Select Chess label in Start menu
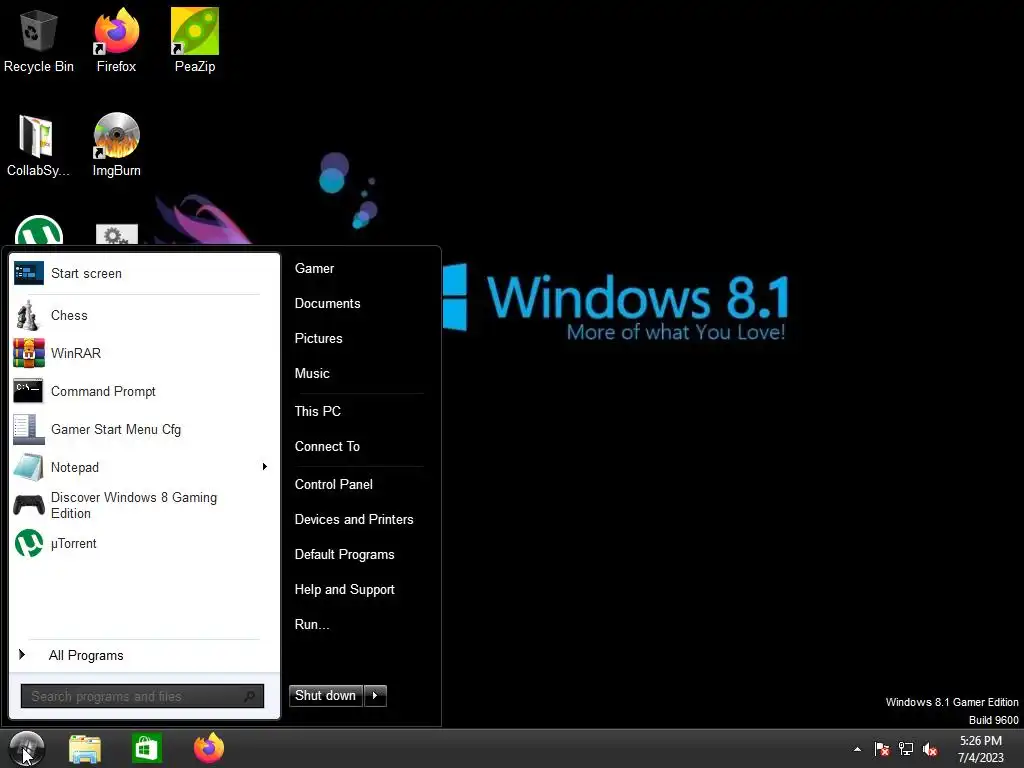 pos(69,315)
